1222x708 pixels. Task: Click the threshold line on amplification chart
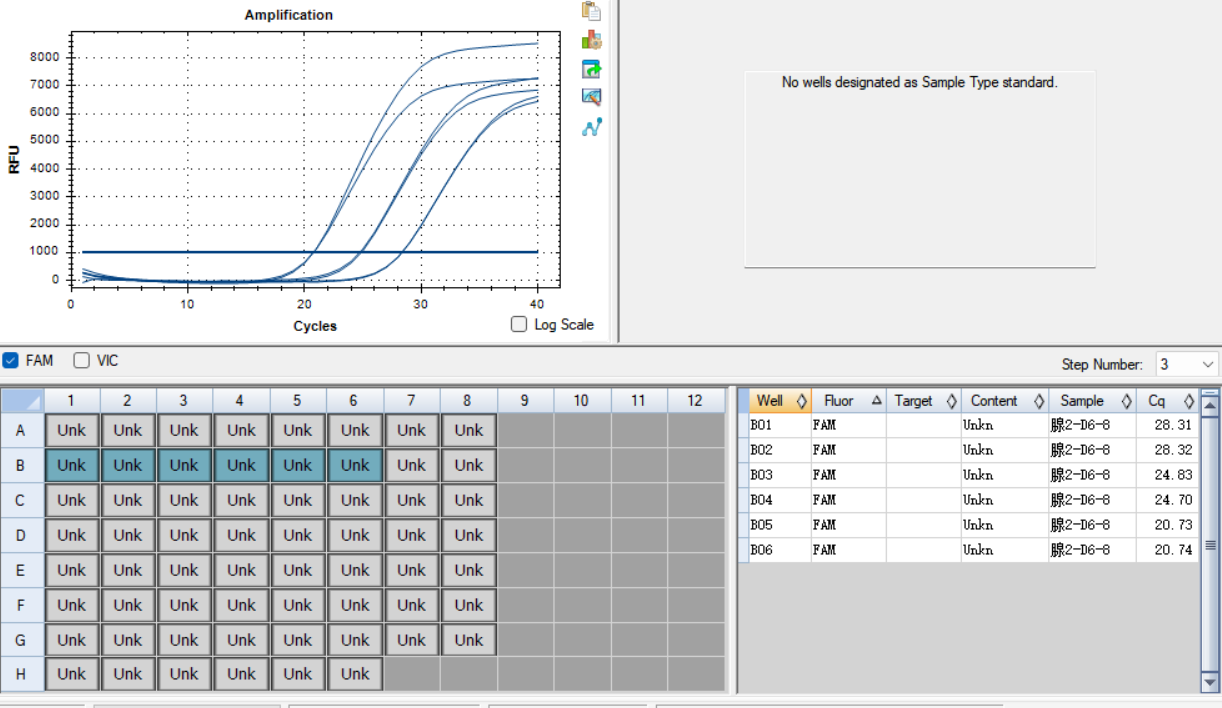[310, 252]
